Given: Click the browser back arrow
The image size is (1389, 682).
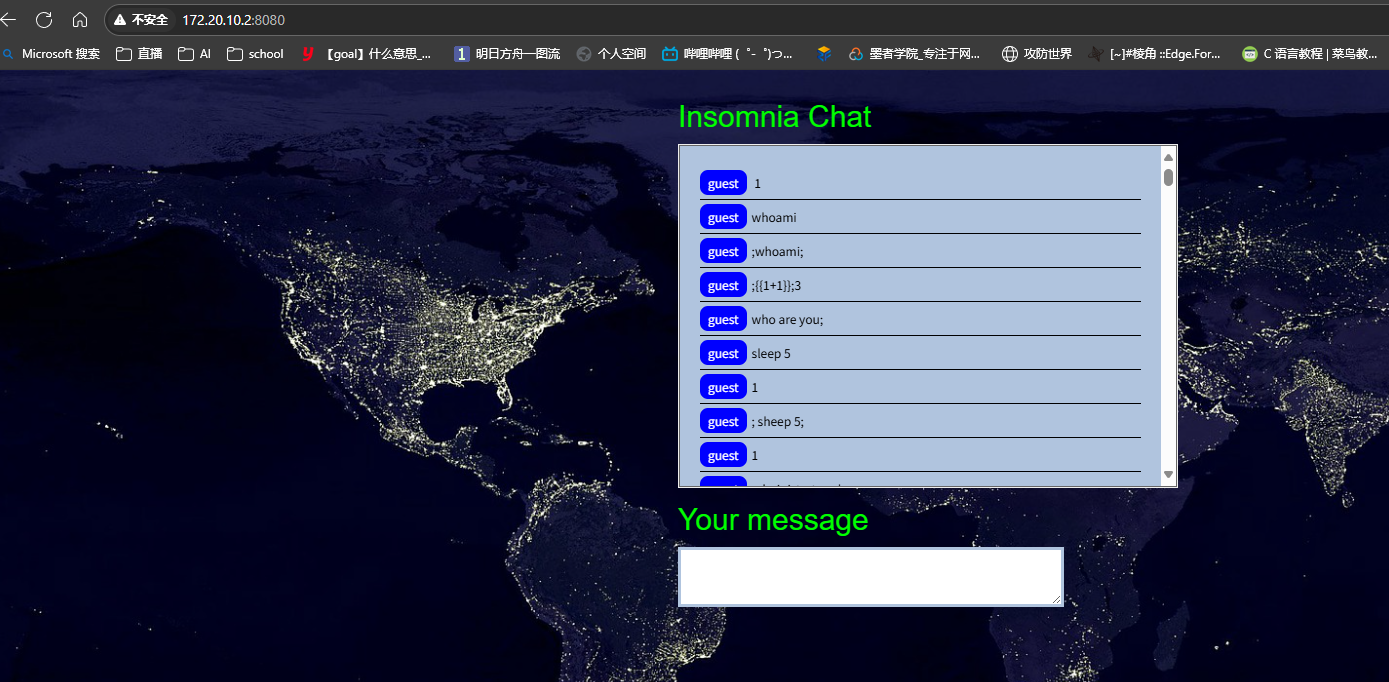Looking at the screenshot, I should point(9,20).
